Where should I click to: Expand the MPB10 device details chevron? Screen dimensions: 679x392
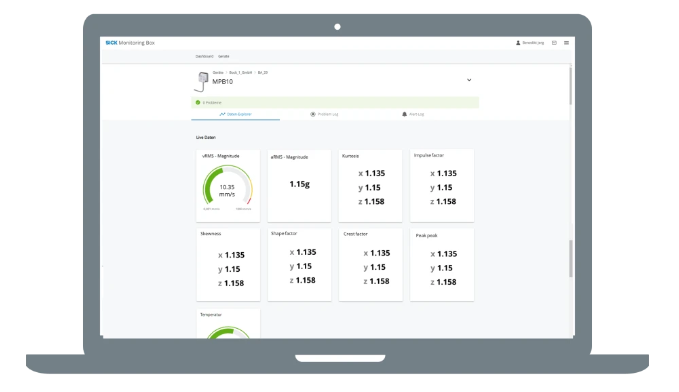pyautogui.click(x=469, y=80)
